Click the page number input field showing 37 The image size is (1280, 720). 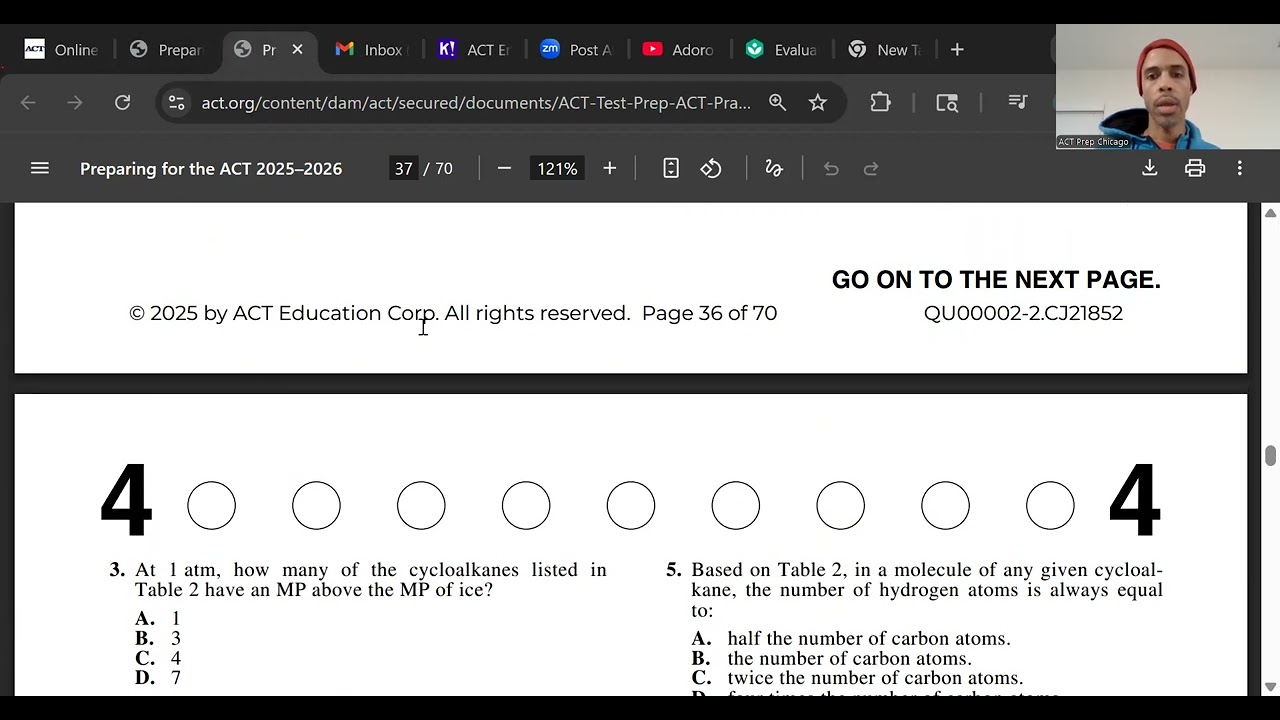tap(403, 169)
